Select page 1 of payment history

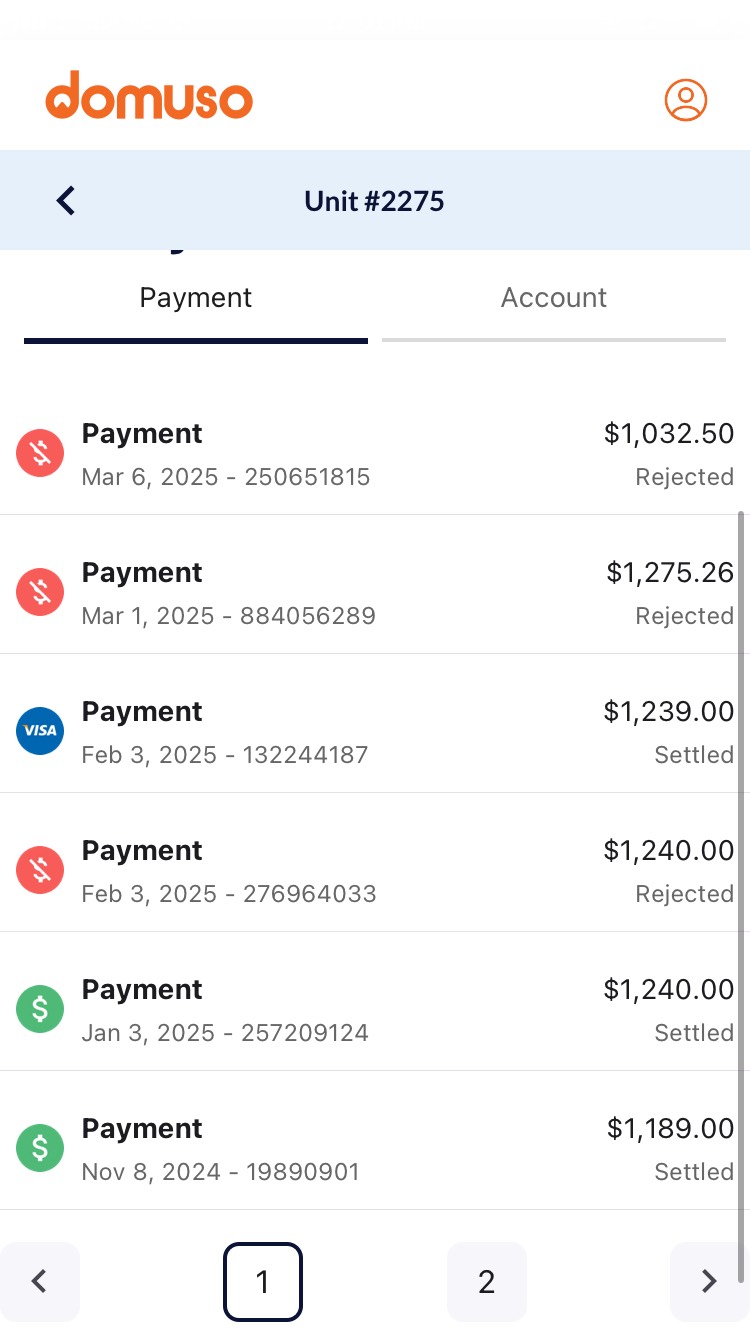point(262,1281)
